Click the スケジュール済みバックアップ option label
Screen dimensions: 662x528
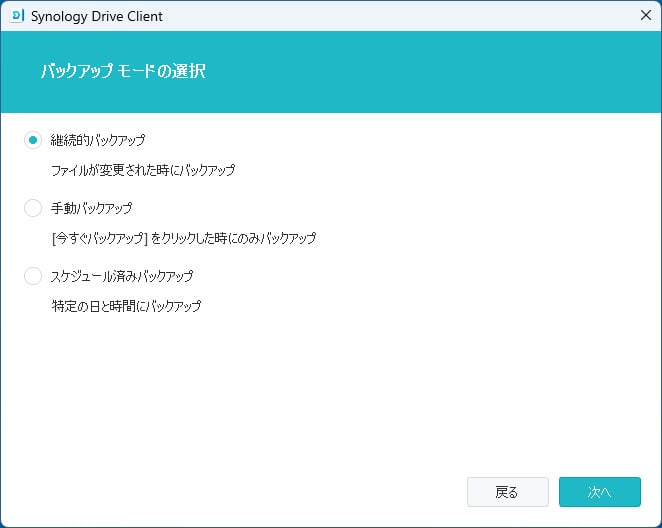(122, 276)
